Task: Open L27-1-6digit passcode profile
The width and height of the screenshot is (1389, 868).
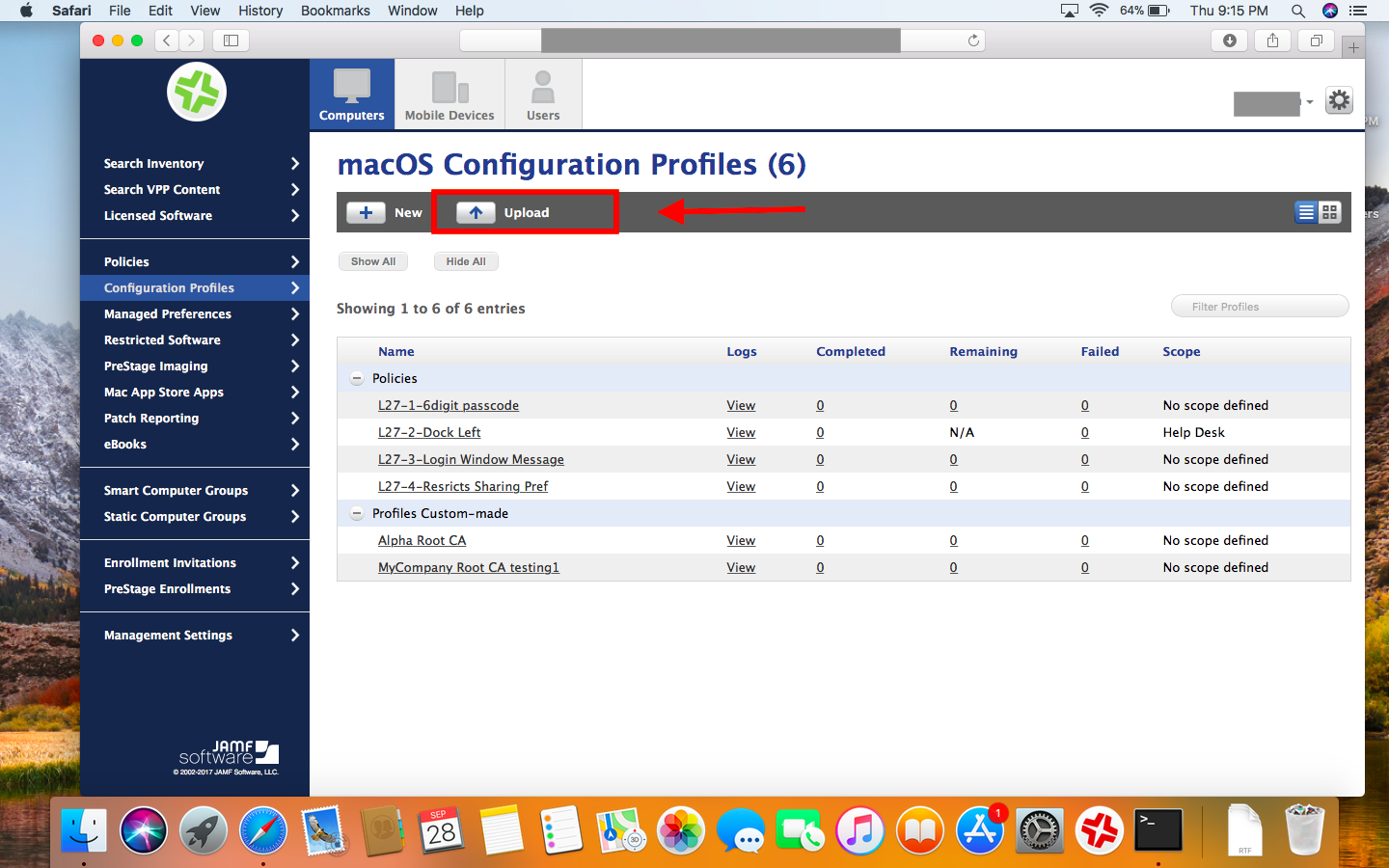Action: coord(449,406)
